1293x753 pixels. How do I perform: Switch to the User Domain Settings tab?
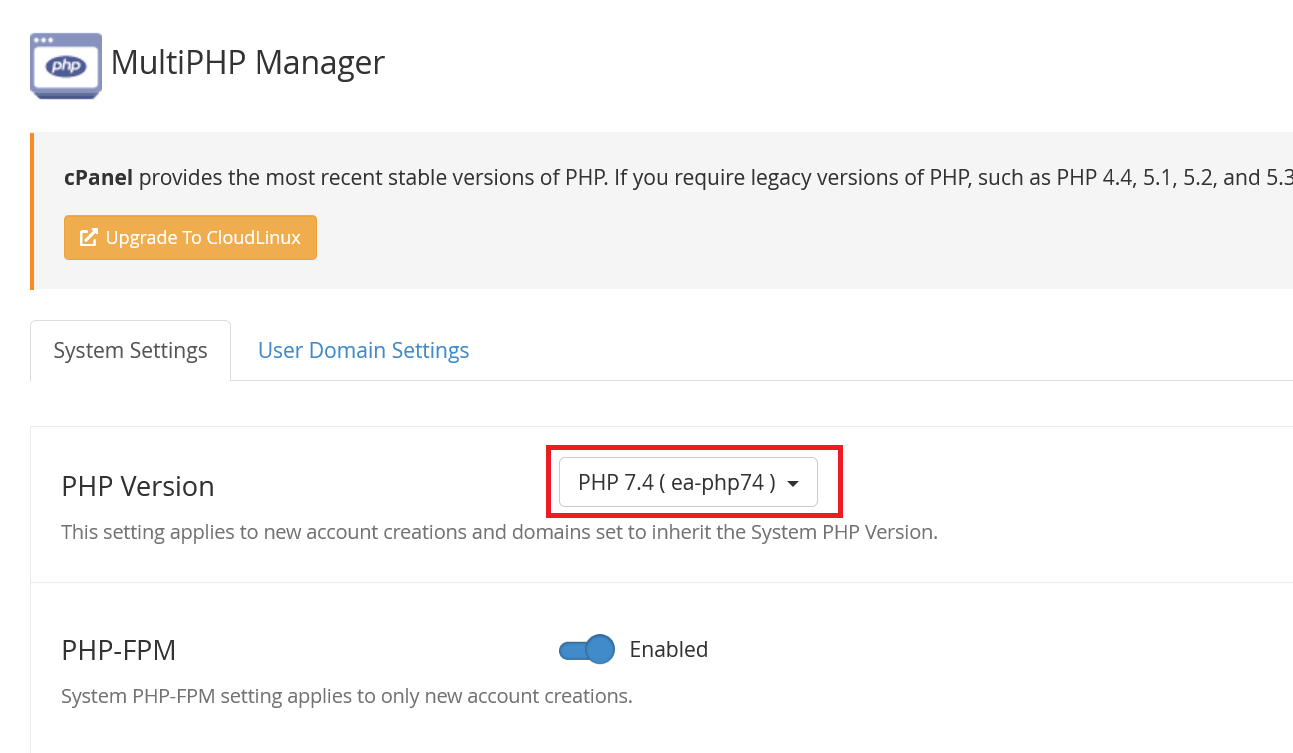pos(363,350)
